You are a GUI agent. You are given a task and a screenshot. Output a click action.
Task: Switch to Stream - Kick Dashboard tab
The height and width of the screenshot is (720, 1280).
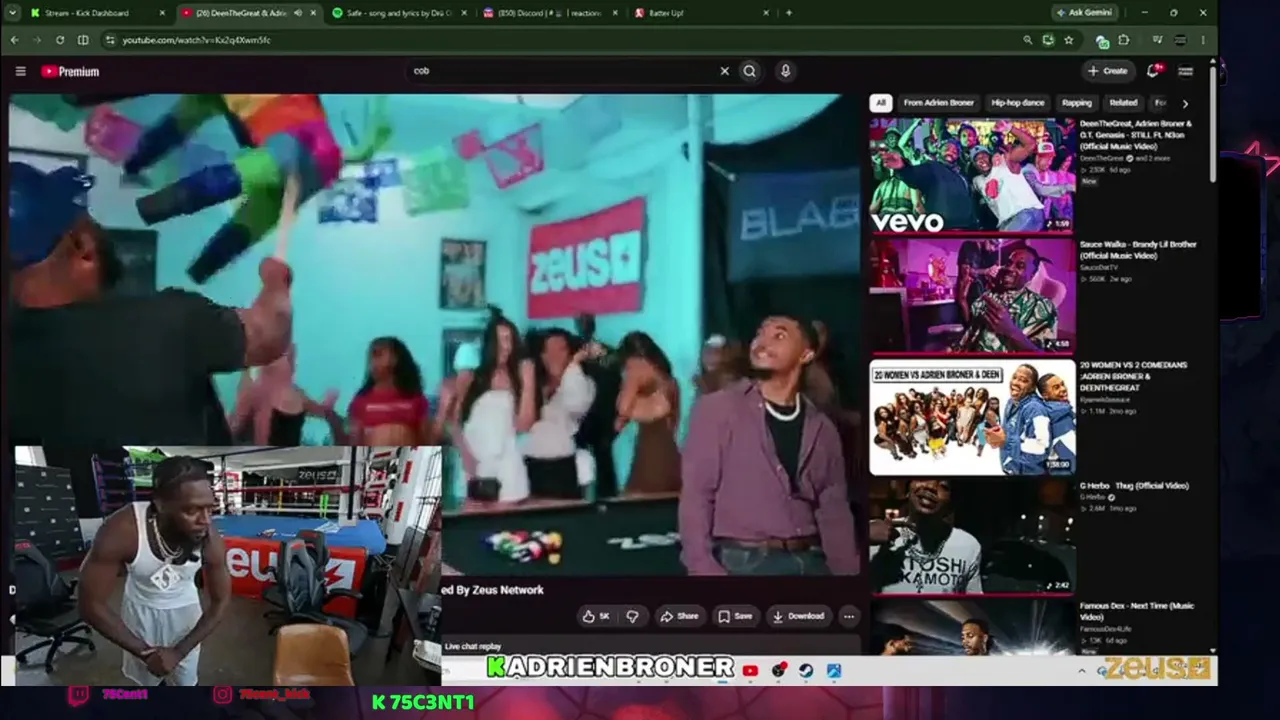click(x=96, y=13)
